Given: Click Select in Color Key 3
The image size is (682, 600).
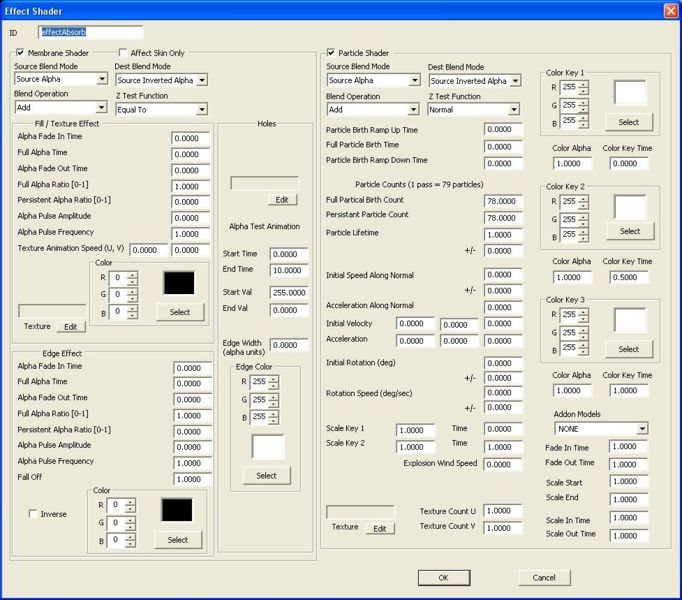Looking at the screenshot, I should pos(629,349).
